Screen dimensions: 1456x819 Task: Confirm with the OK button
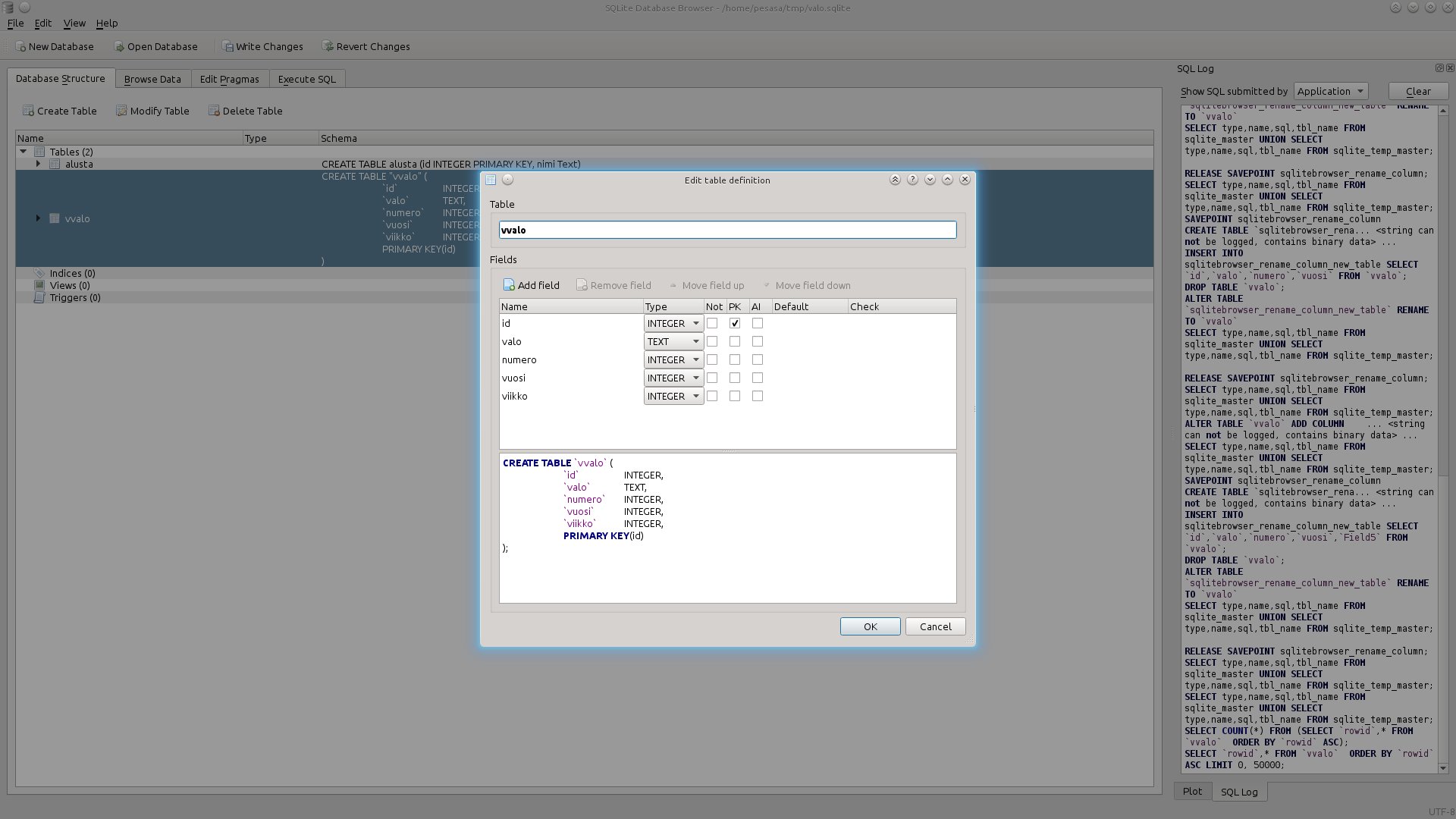871,626
